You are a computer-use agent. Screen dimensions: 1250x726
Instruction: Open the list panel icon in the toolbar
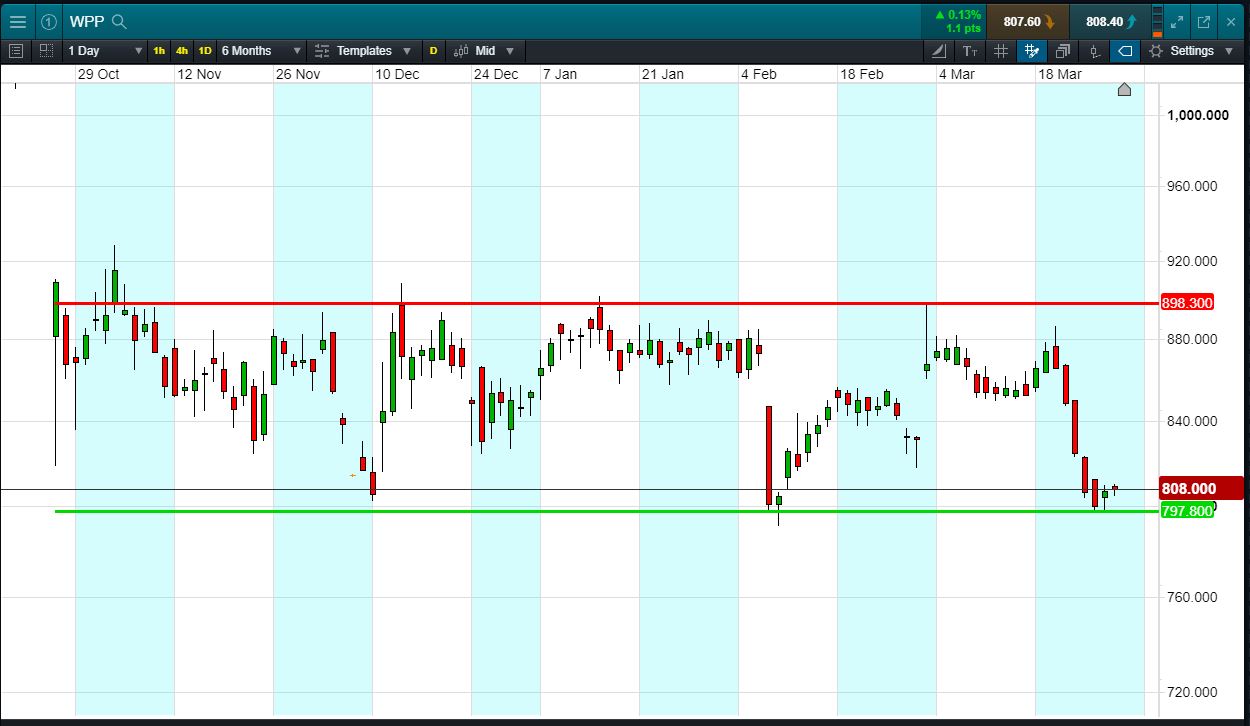click(x=16, y=50)
